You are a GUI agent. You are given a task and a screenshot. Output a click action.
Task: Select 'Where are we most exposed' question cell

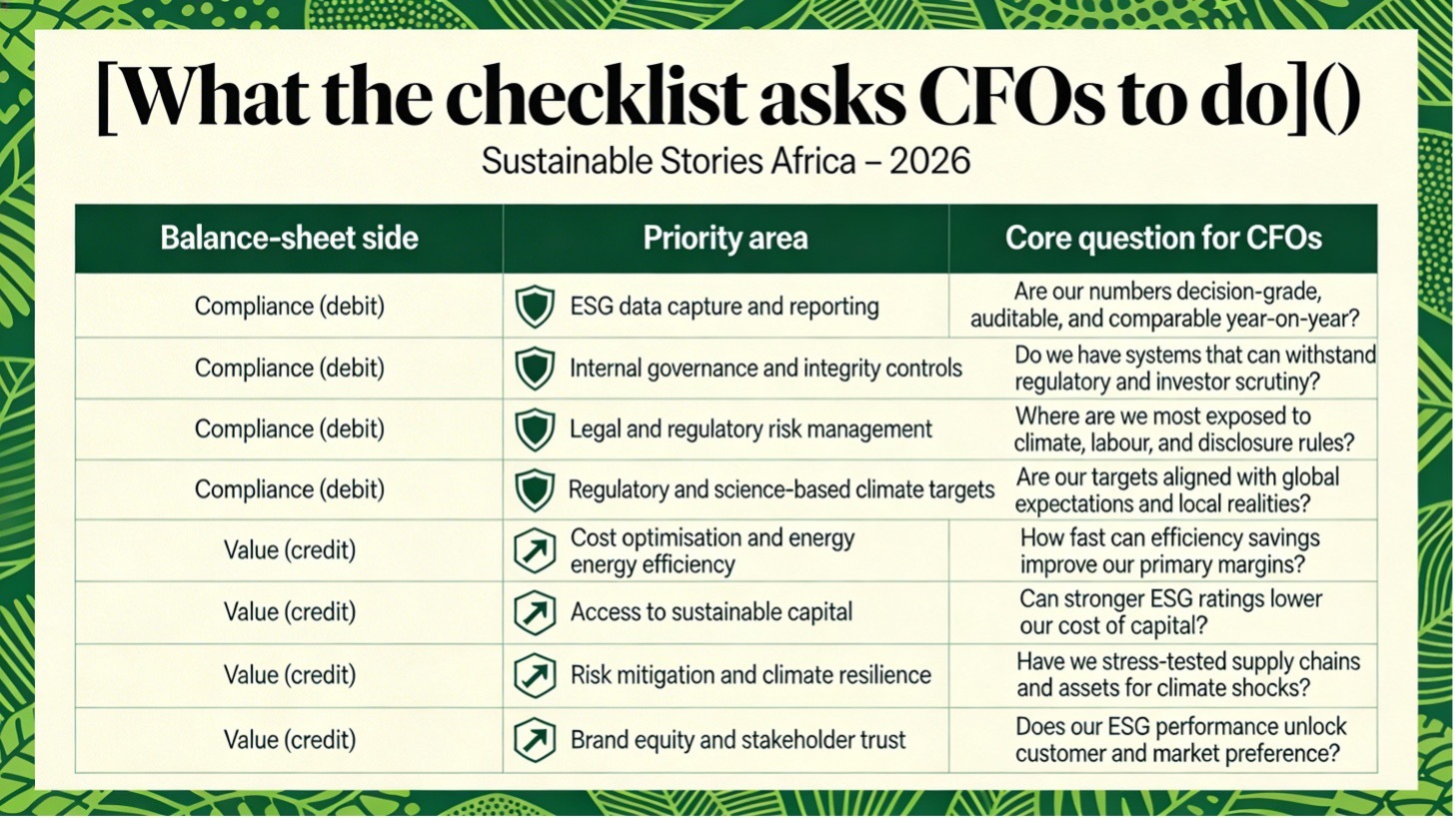pos(1184,429)
